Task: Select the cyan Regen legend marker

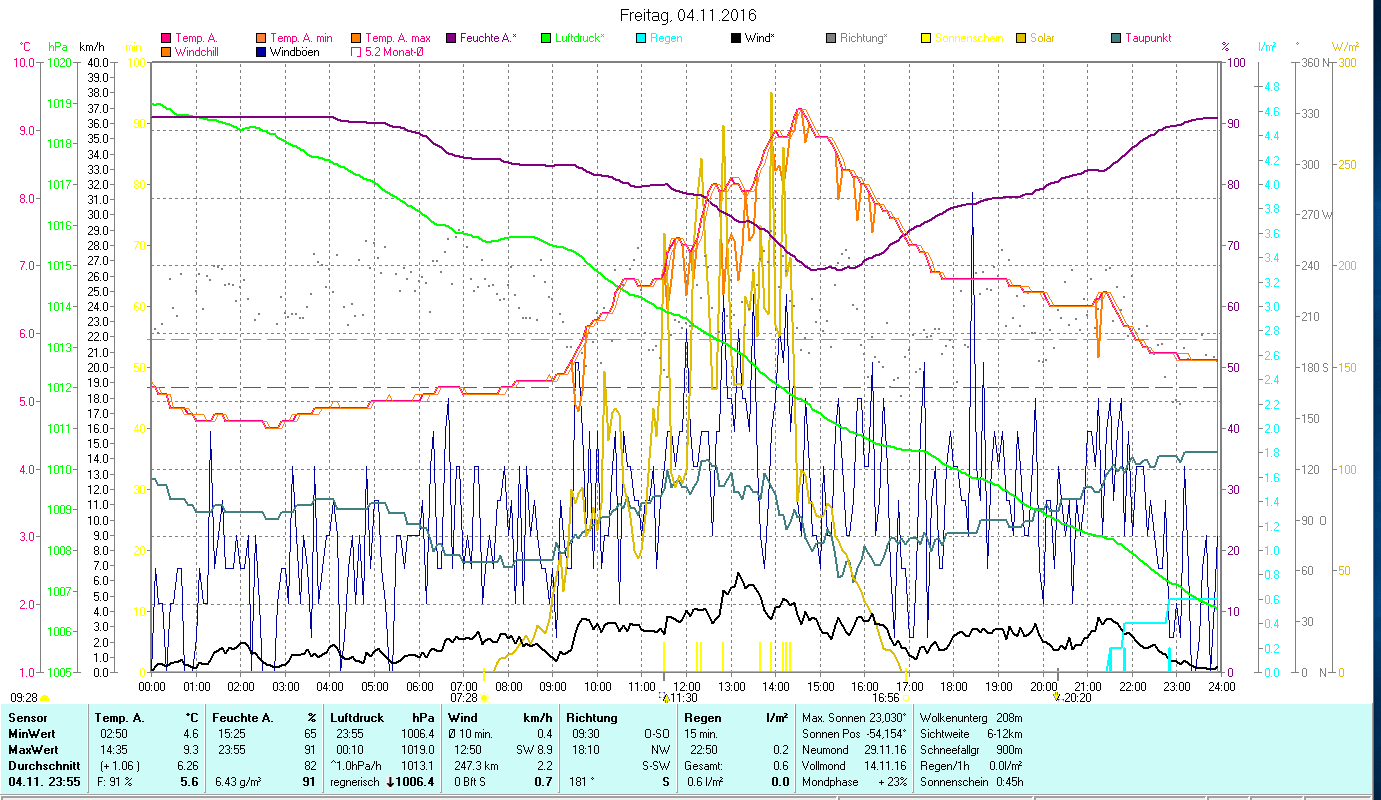Action: (x=641, y=38)
